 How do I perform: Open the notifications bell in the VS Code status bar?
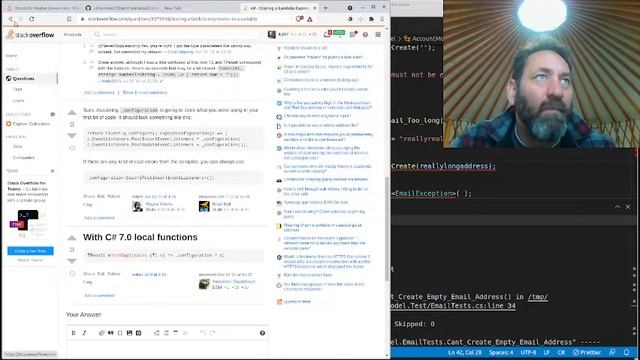pyautogui.click(x=627, y=352)
